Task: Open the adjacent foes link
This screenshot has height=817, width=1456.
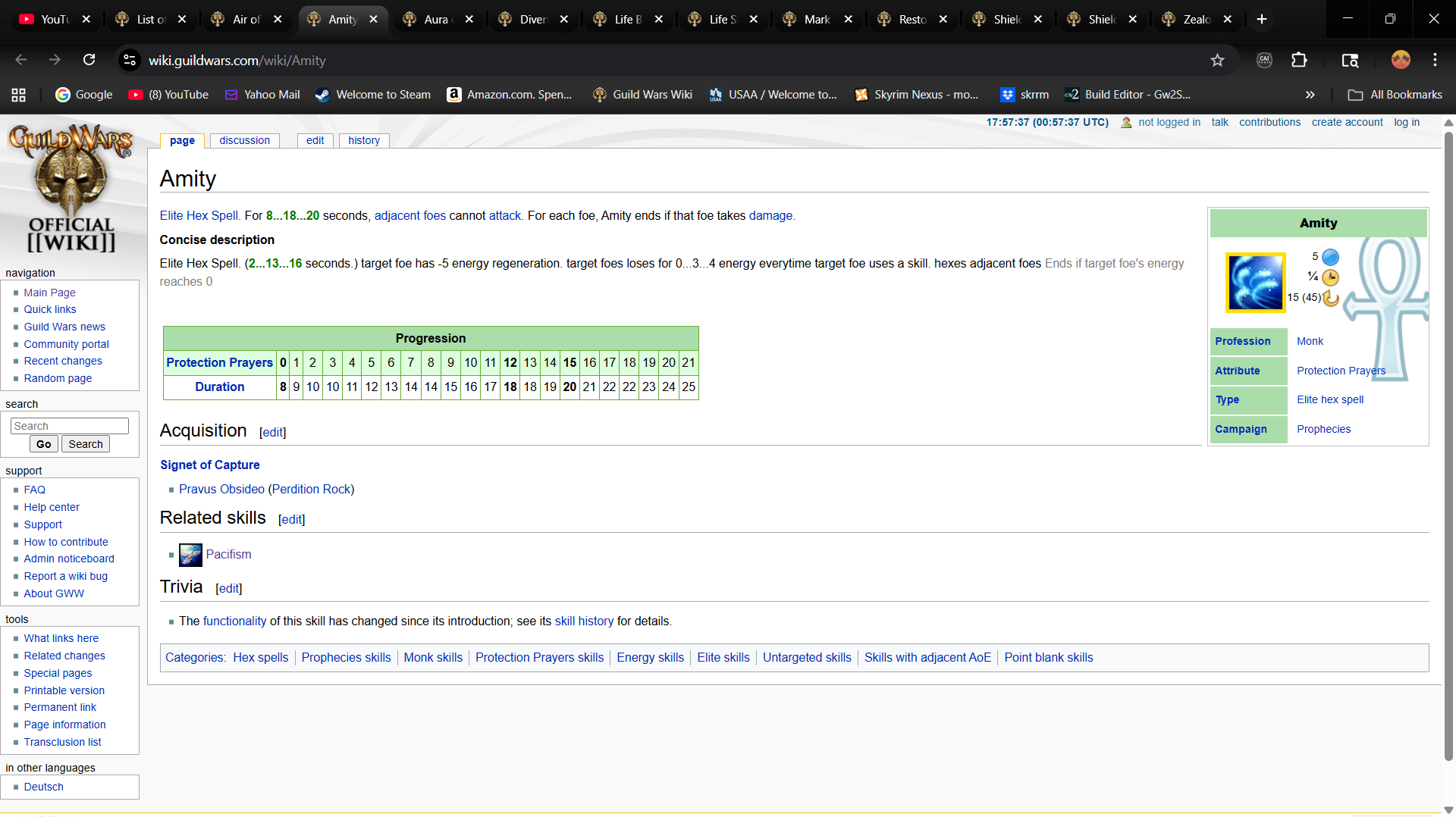Action: 410,216
